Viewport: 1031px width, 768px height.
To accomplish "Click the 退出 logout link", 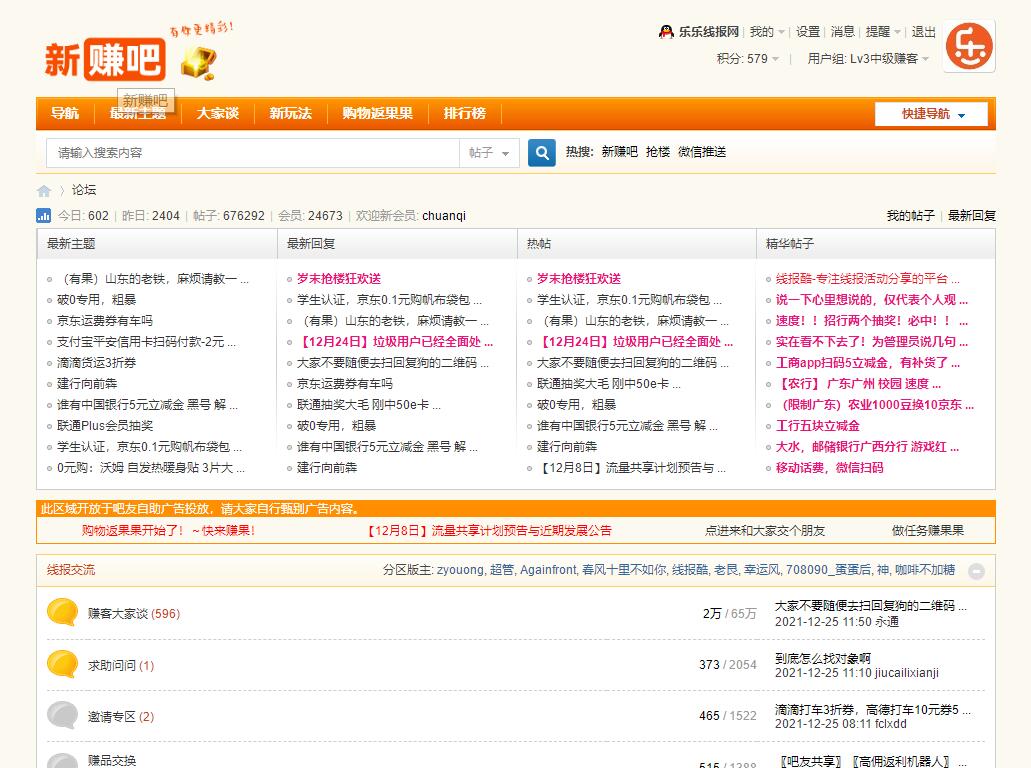I will coord(924,31).
